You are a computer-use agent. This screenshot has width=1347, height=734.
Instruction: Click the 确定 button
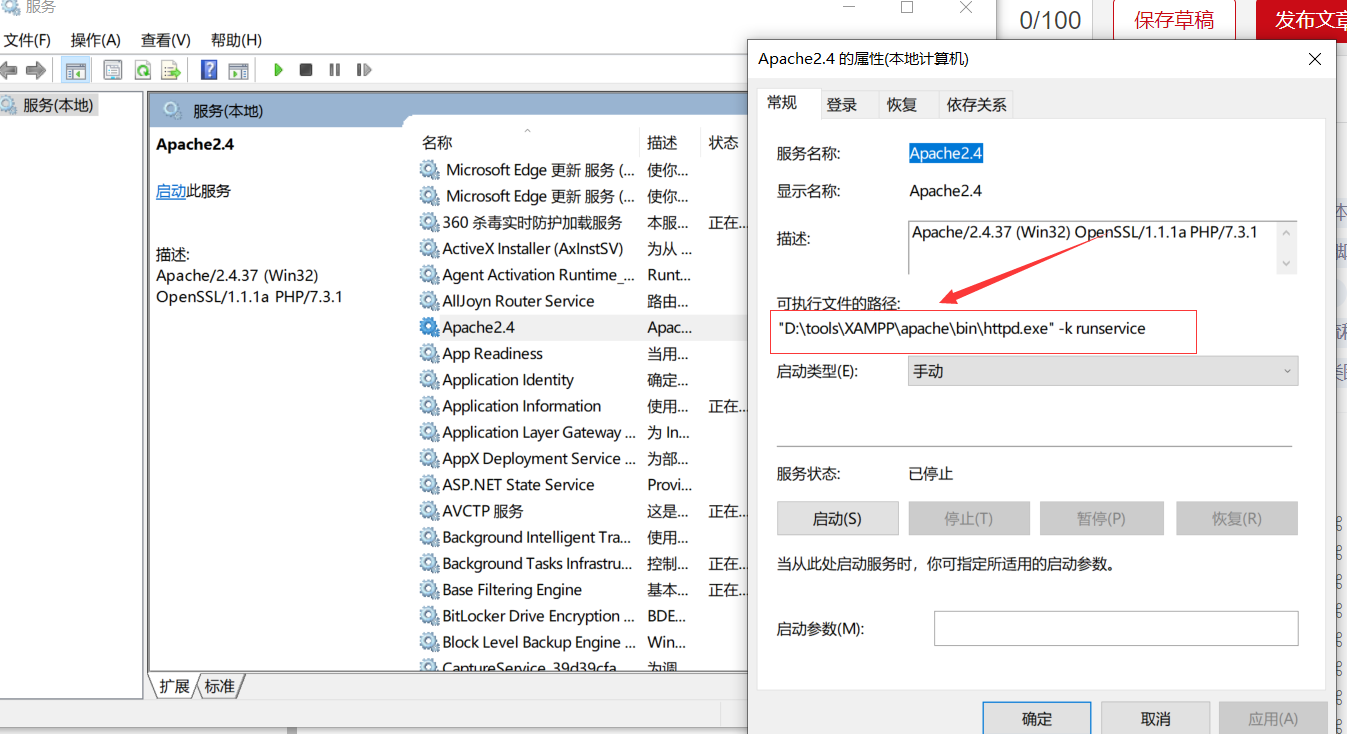tap(1037, 718)
